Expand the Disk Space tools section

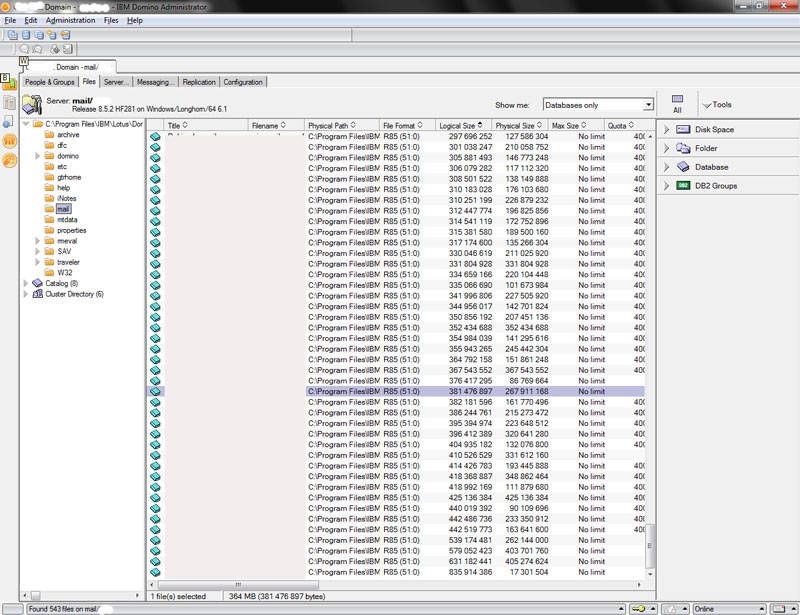click(x=666, y=130)
